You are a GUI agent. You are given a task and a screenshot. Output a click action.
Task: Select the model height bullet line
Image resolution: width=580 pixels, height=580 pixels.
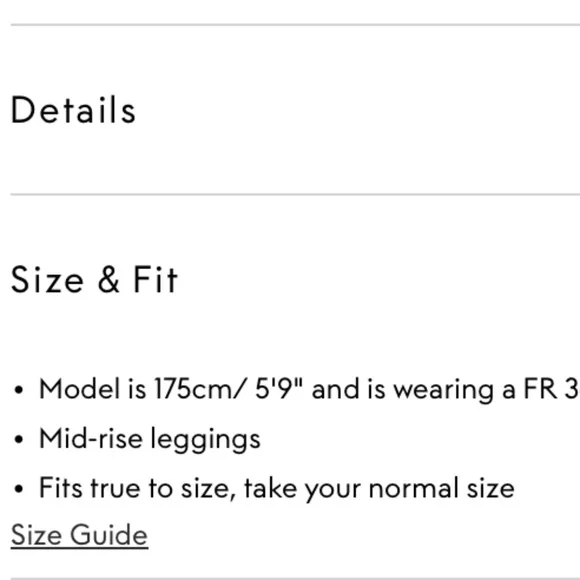click(x=309, y=390)
